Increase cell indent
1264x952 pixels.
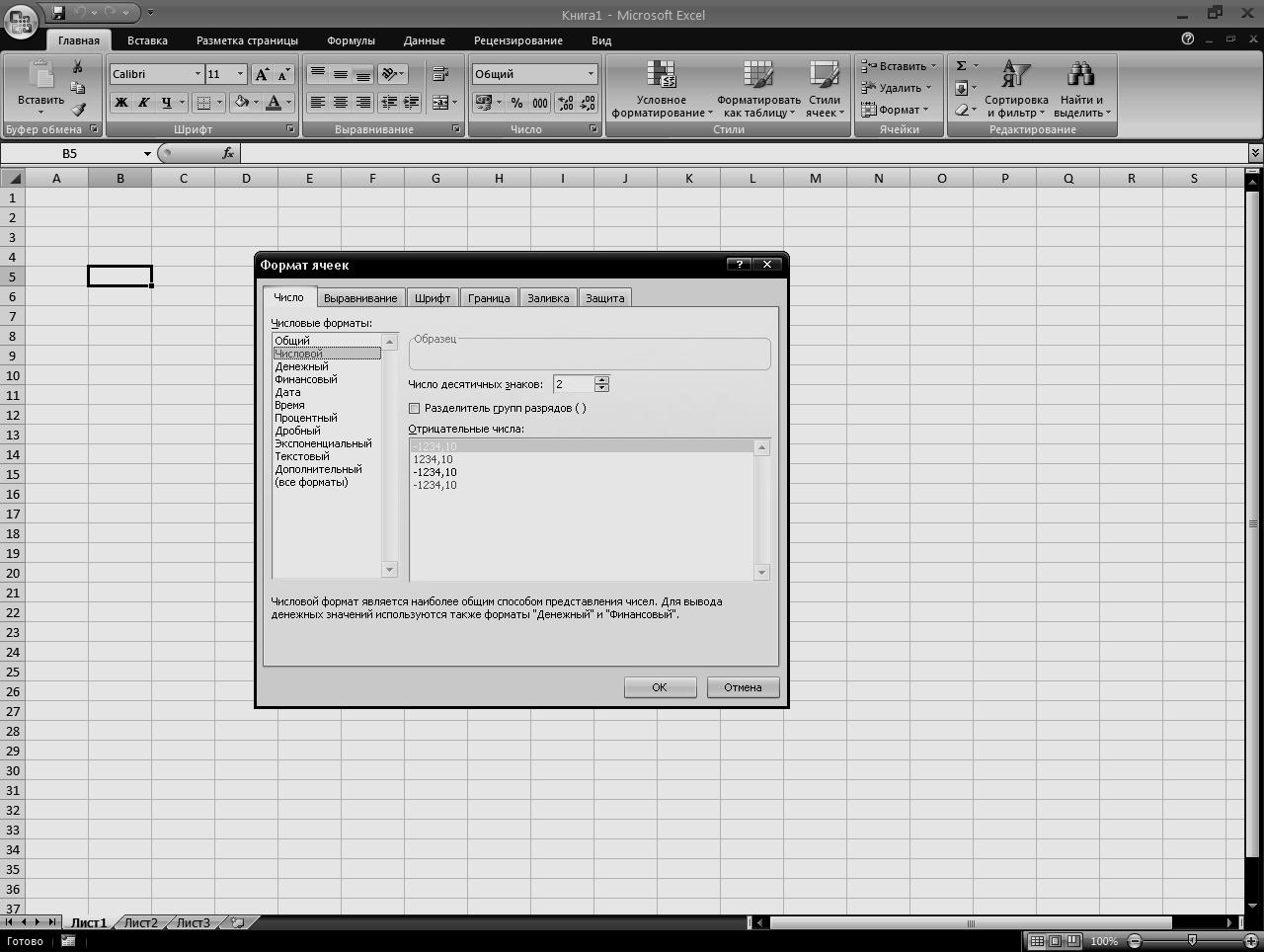[411, 102]
